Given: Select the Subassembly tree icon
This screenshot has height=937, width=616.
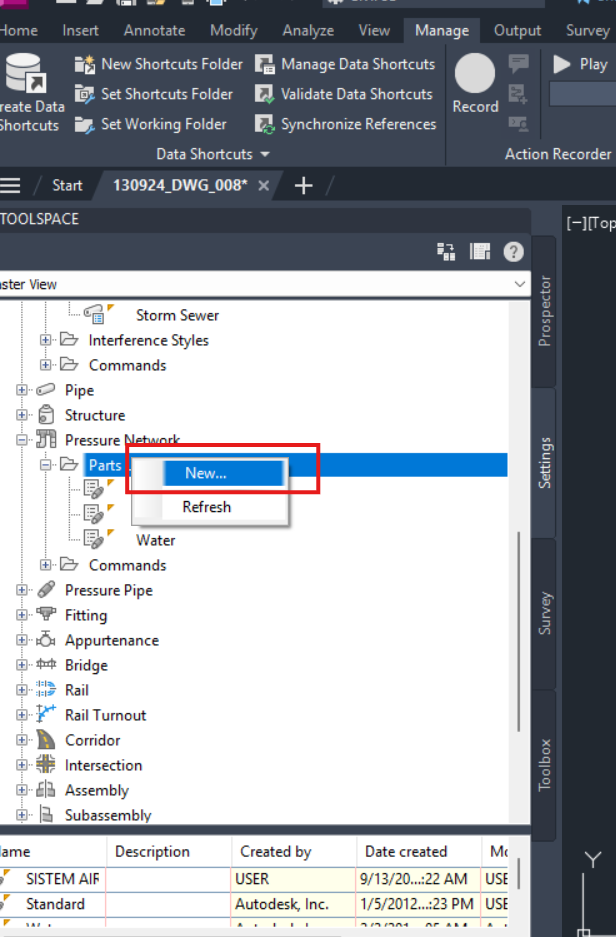Looking at the screenshot, I should click(46, 814).
